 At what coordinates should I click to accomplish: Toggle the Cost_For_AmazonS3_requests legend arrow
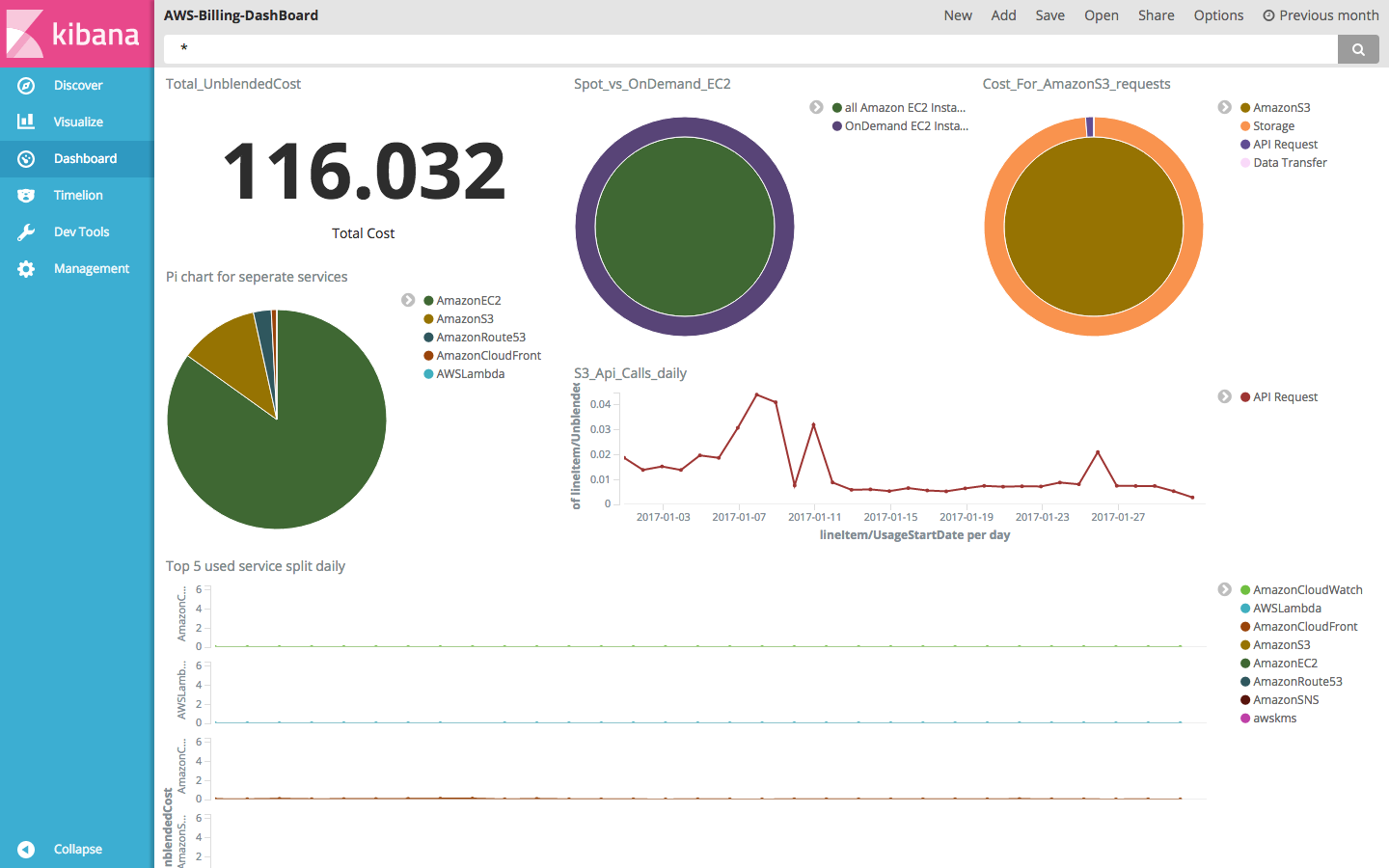point(1224,107)
